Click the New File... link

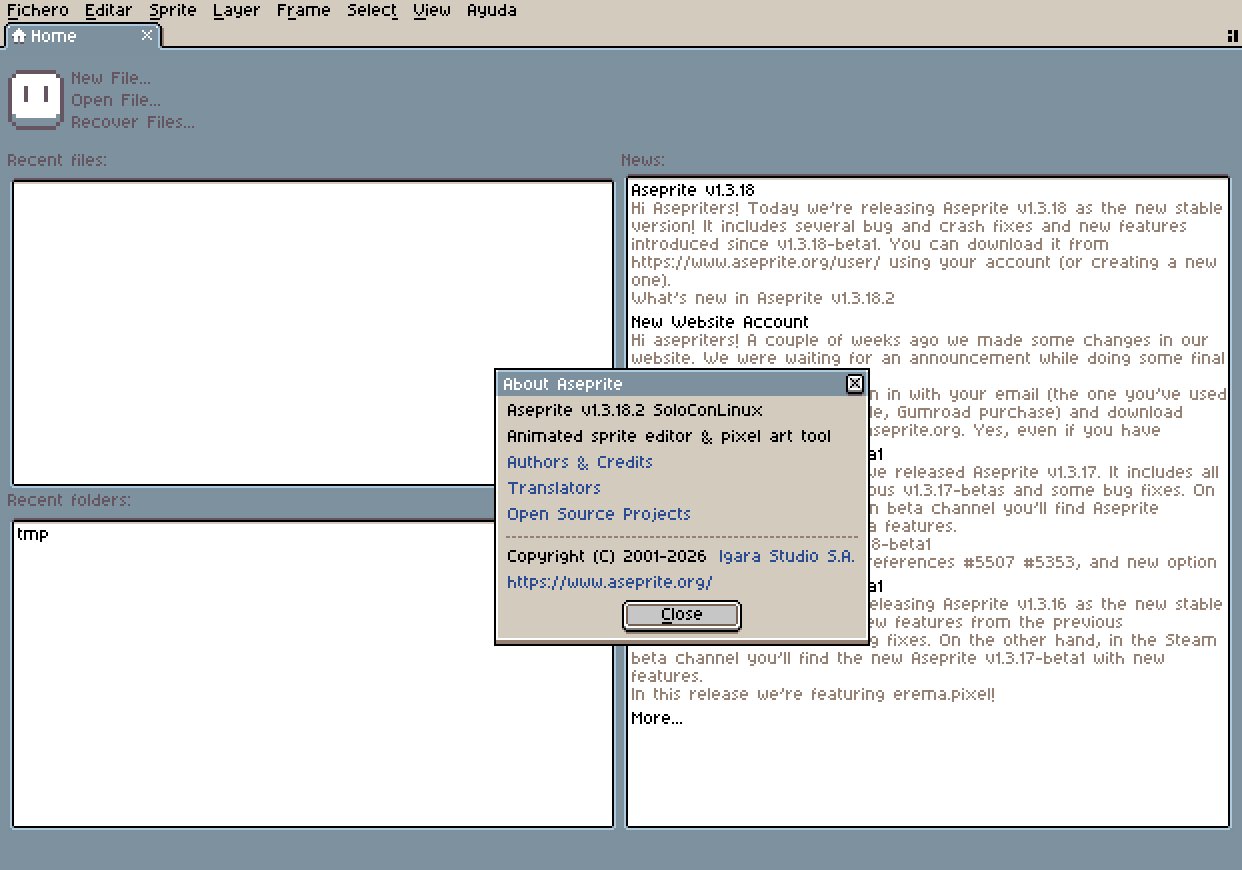111,78
